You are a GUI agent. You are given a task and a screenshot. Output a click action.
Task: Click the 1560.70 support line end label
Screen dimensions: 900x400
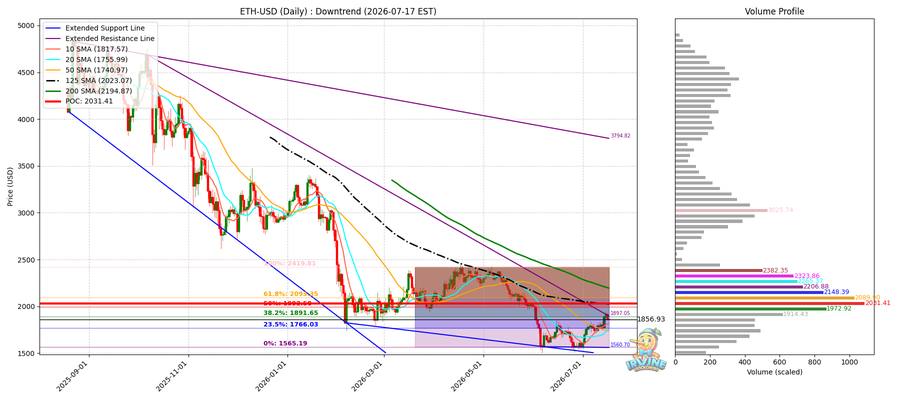[621, 345]
